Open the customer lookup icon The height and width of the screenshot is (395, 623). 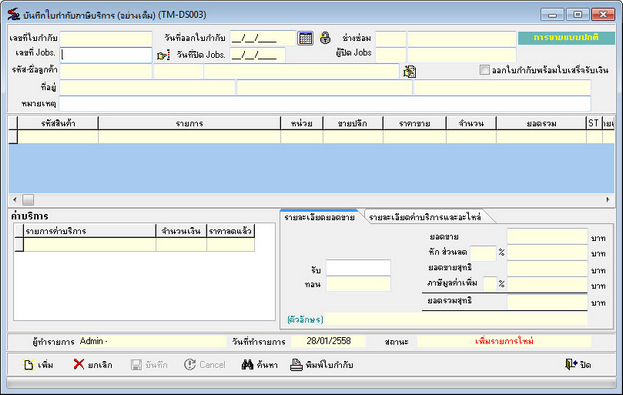[409, 72]
